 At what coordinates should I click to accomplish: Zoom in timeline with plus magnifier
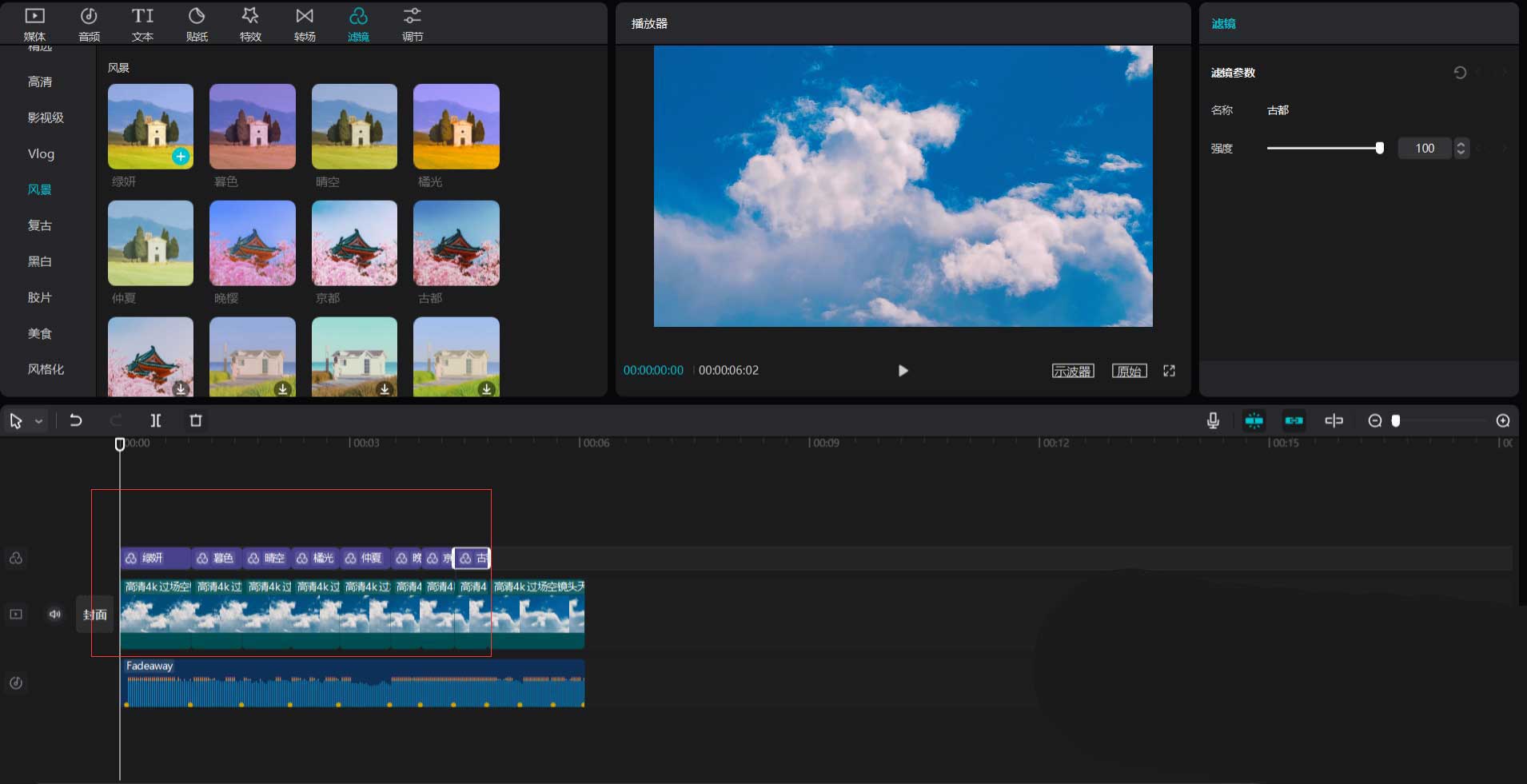[x=1503, y=420]
